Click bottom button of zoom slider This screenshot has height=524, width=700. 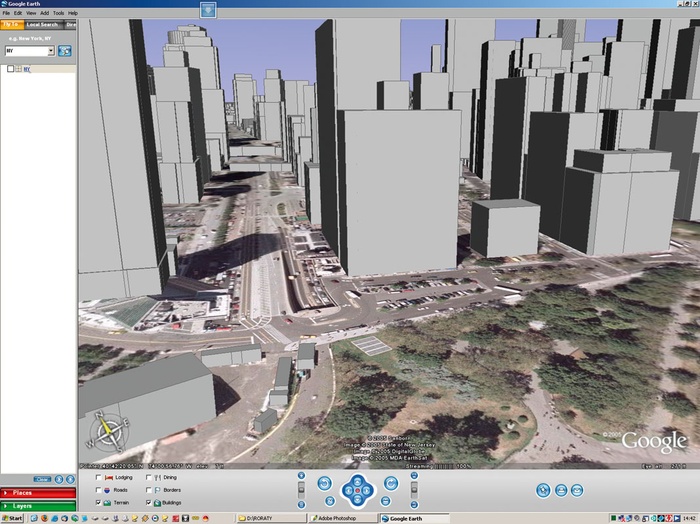[x=301, y=505]
